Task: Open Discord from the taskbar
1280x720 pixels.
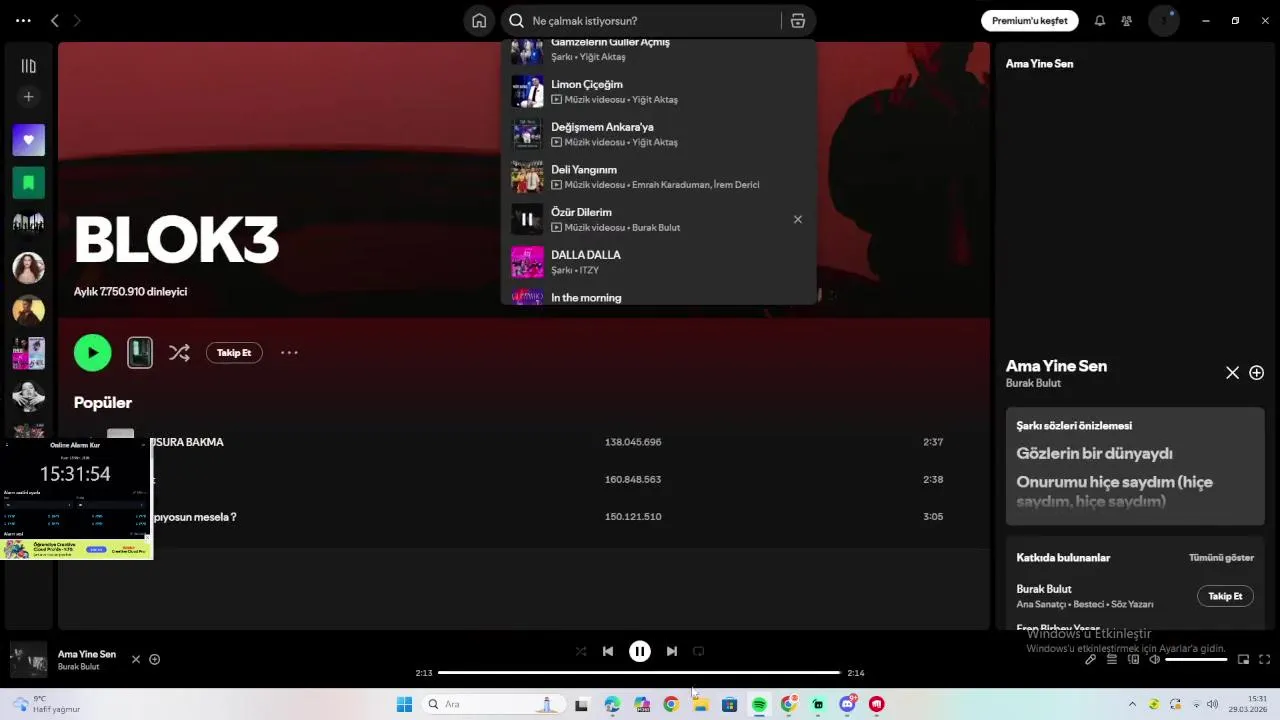Action: [x=848, y=704]
